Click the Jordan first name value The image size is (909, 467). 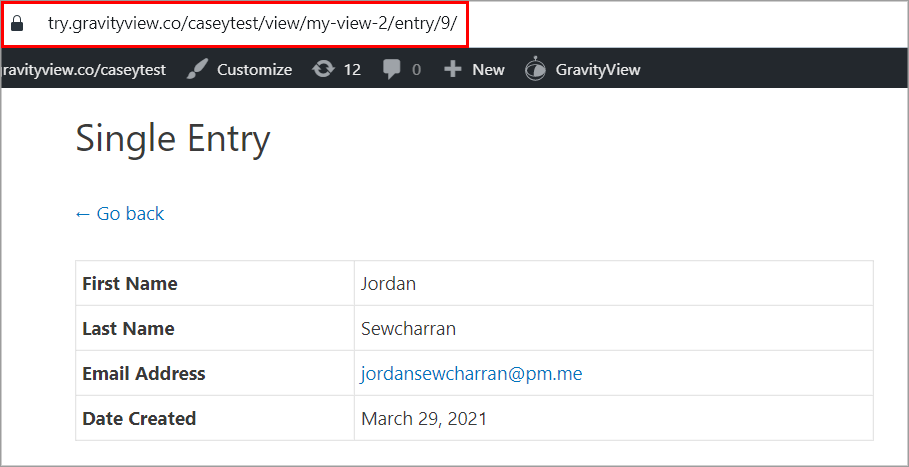point(388,283)
